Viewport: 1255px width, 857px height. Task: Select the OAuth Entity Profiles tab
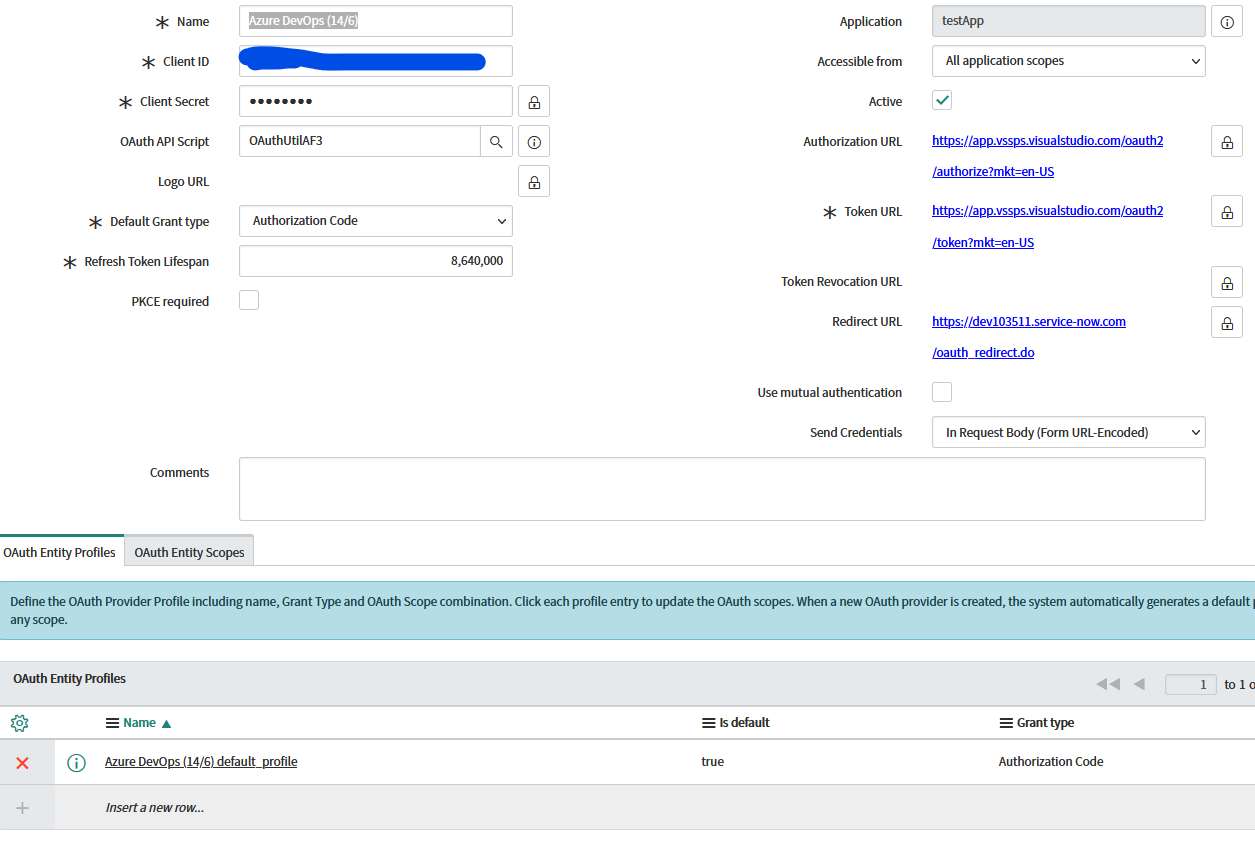pos(60,551)
